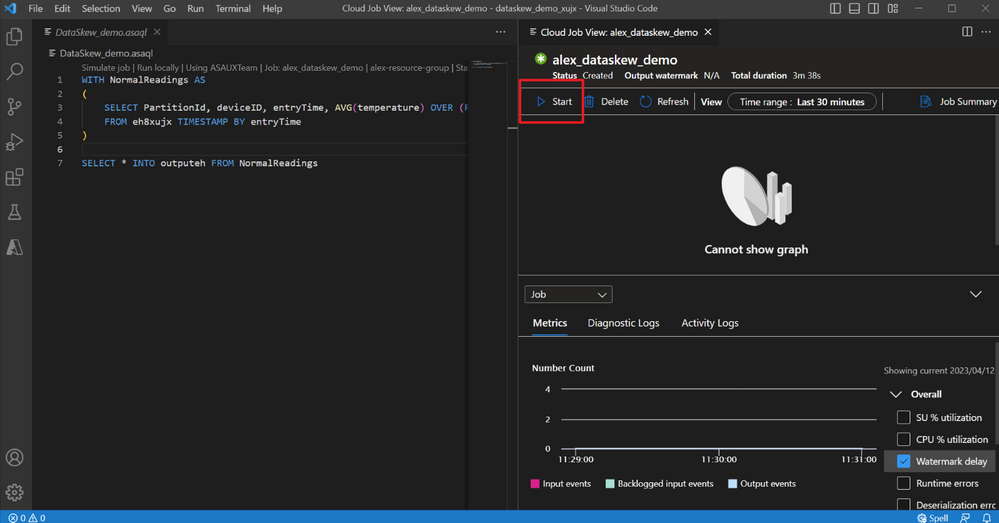Screen dimensions: 999x523
Task: Open the Terminal menu
Action: click(233, 8)
